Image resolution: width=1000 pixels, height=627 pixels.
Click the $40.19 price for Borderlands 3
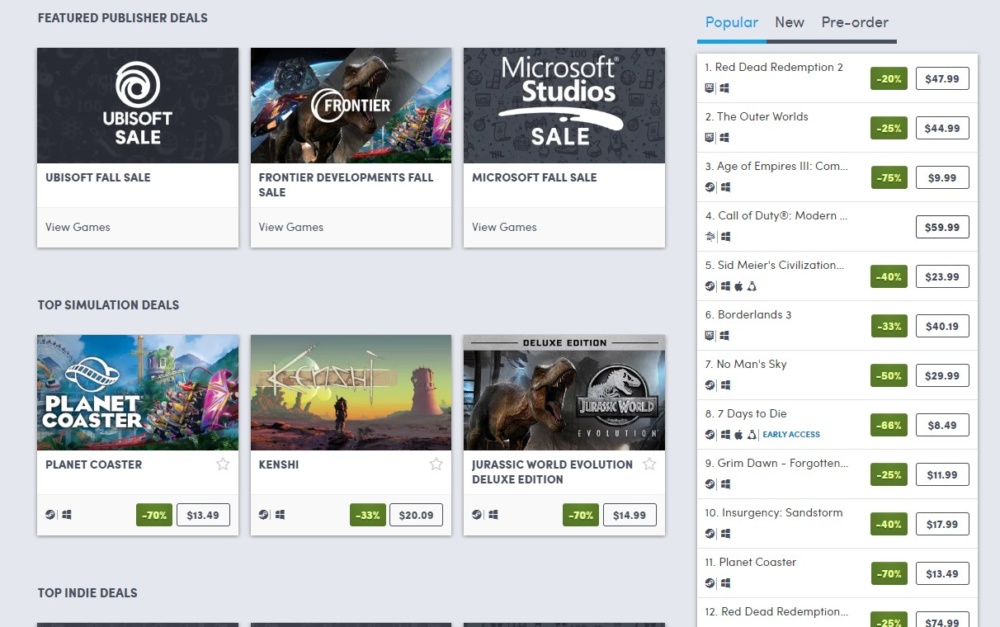(942, 326)
